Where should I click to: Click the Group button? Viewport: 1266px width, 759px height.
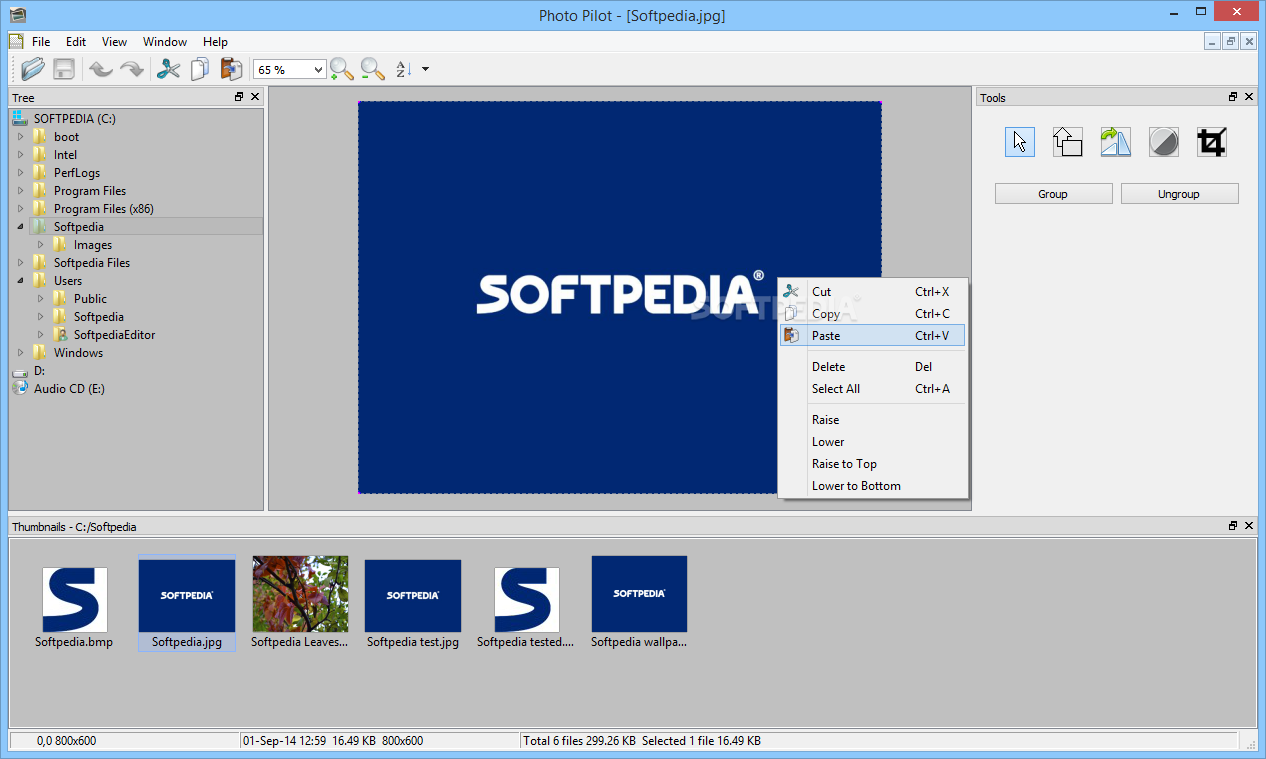pyautogui.click(x=1053, y=194)
